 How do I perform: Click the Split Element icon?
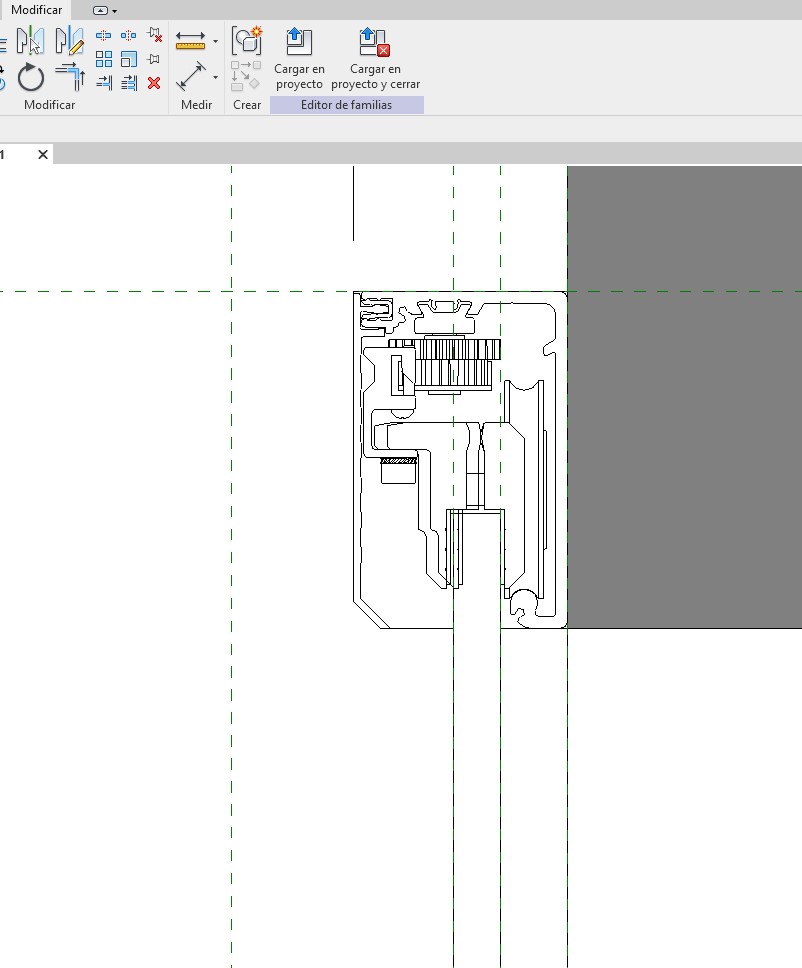point(104,36)
